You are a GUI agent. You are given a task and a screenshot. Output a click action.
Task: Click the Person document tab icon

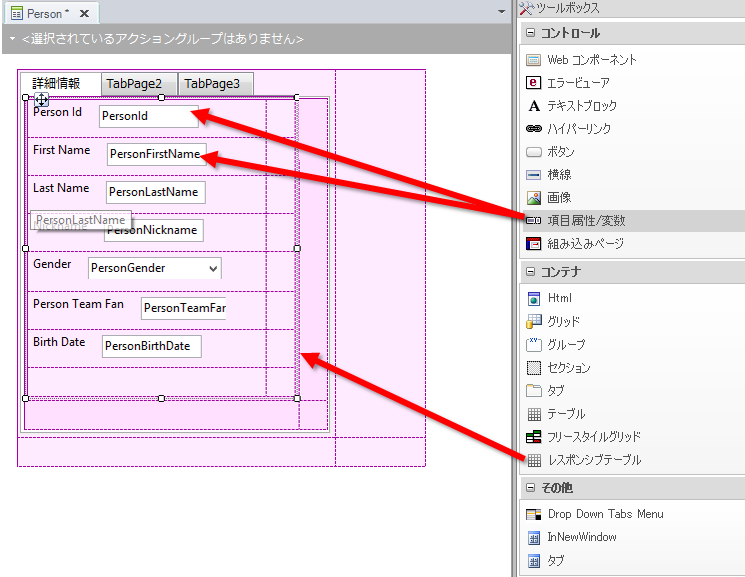[17, 13]
